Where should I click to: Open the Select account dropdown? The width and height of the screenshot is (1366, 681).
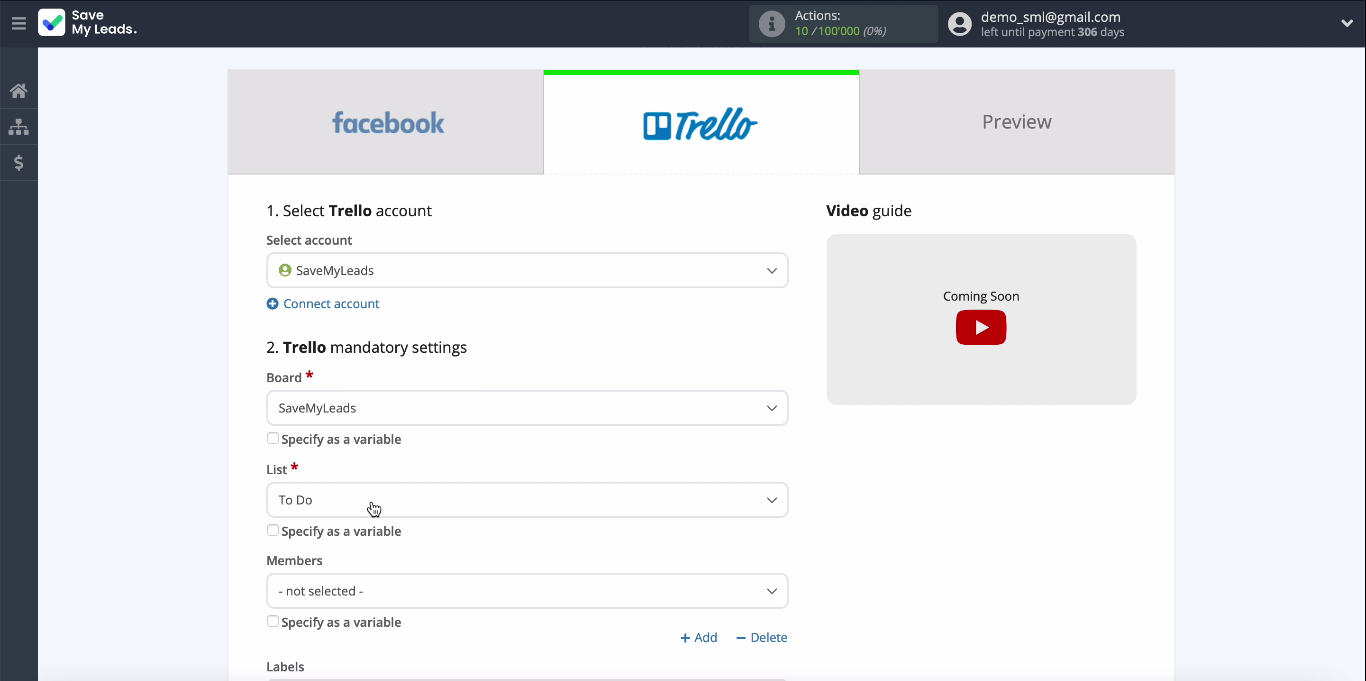(x=527, y=271)
